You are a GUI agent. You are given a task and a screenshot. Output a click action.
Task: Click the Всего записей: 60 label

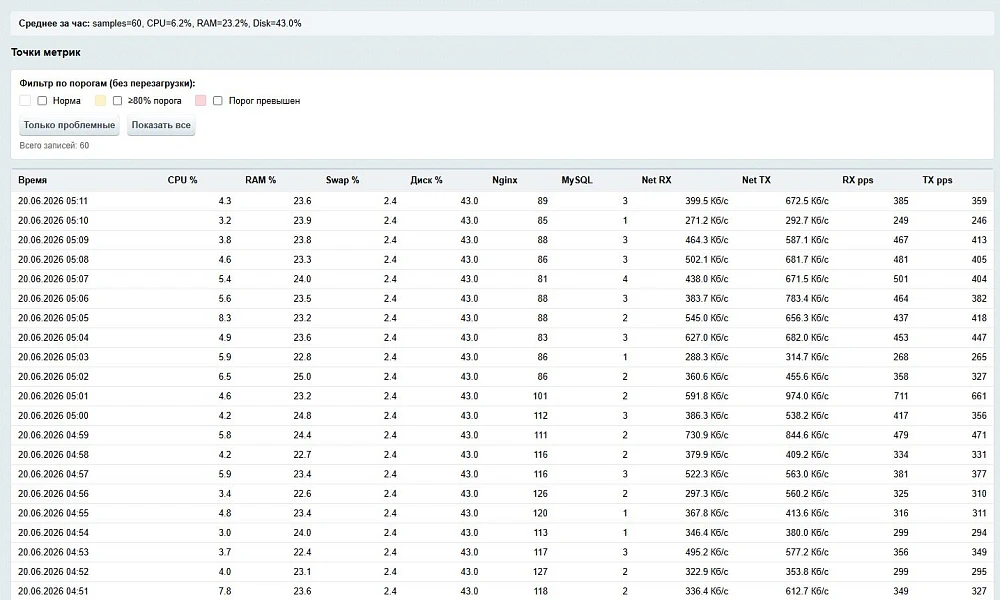tap(54, 145)
